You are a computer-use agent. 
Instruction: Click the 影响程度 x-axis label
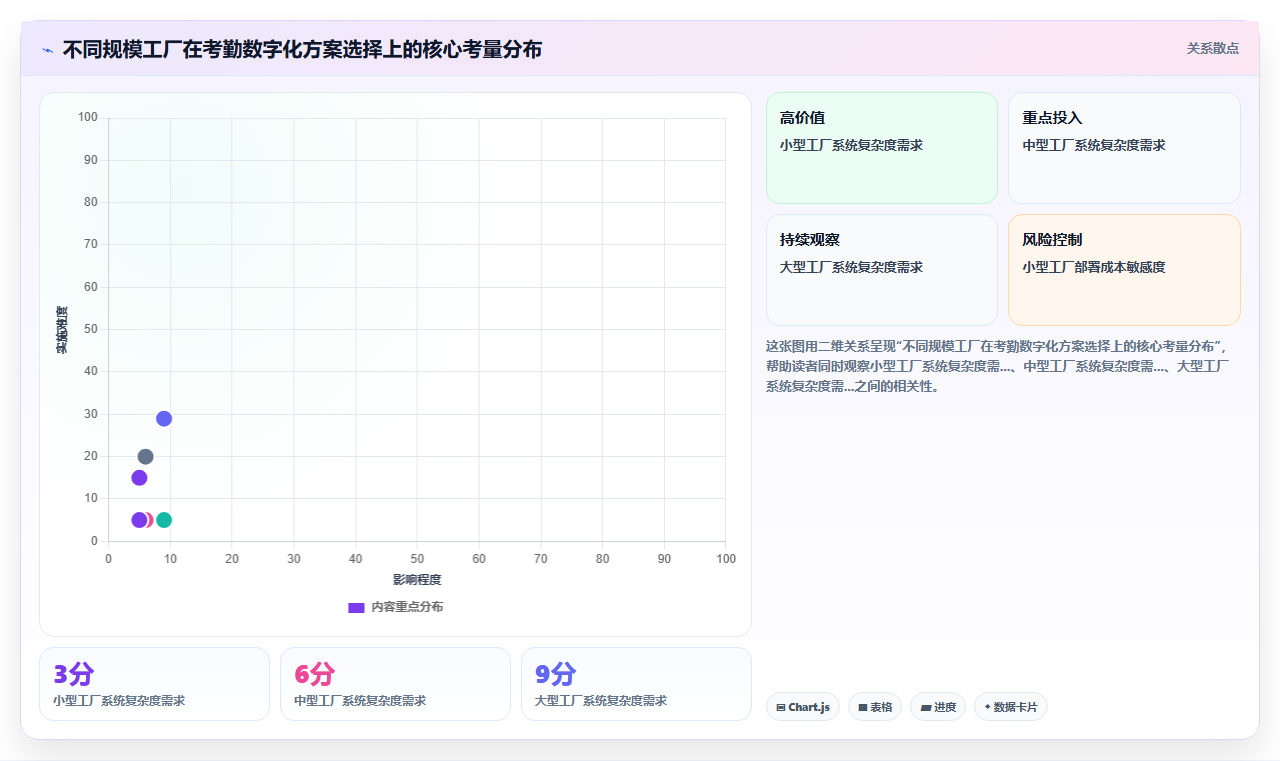pos(417,580)
